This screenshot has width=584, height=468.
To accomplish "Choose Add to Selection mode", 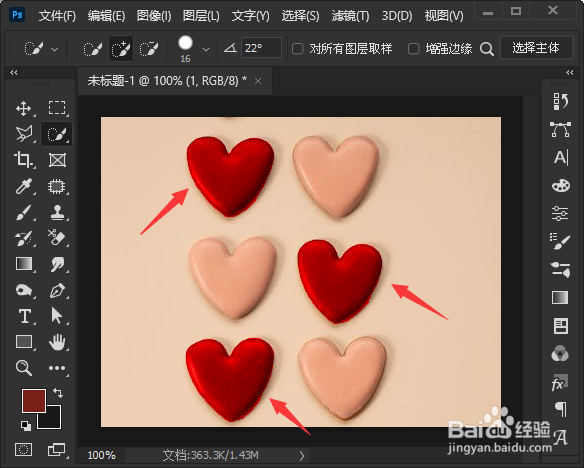I will [121, 49].
